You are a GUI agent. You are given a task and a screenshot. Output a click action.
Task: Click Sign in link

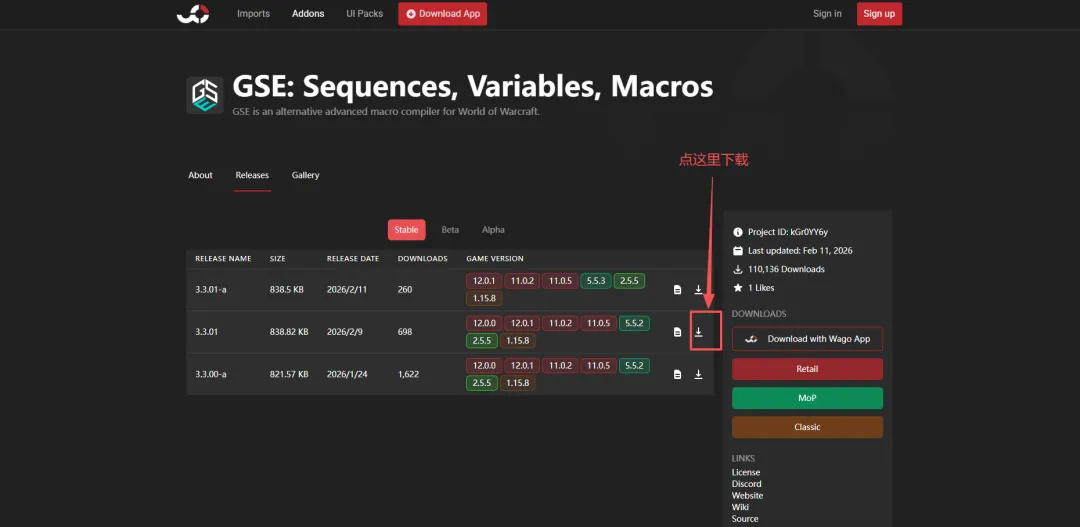tap(827, 14)
